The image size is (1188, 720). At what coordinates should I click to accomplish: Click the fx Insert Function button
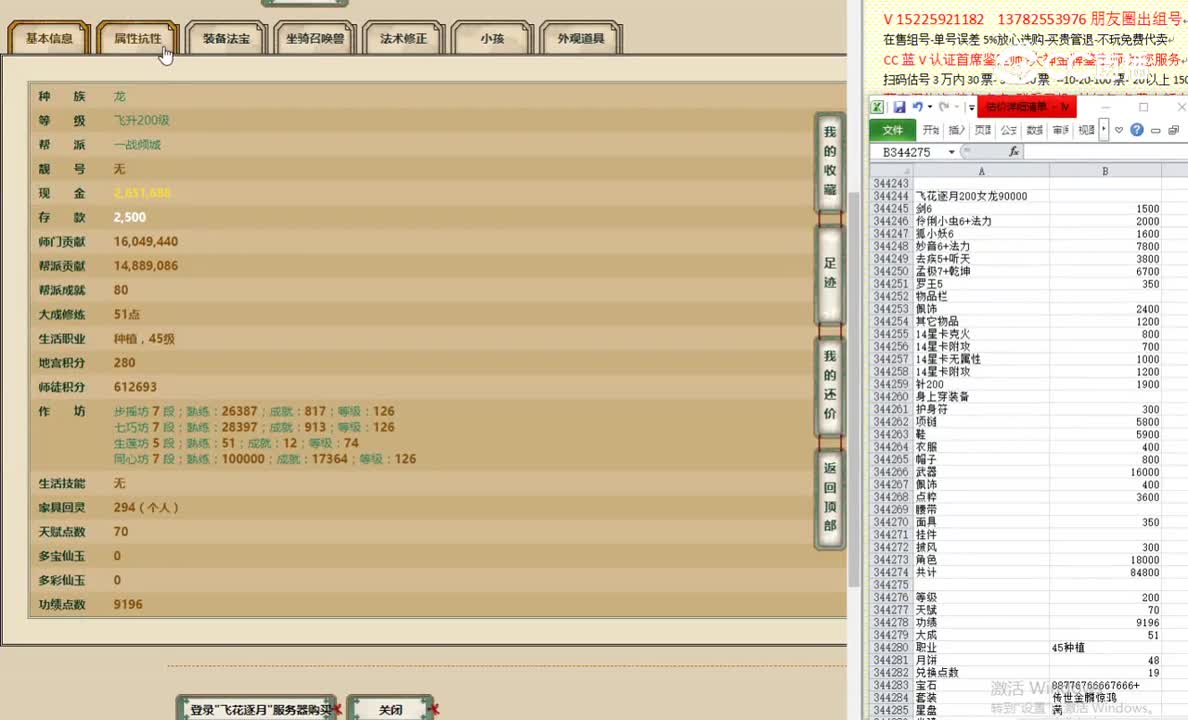[x=1013, y=152]
